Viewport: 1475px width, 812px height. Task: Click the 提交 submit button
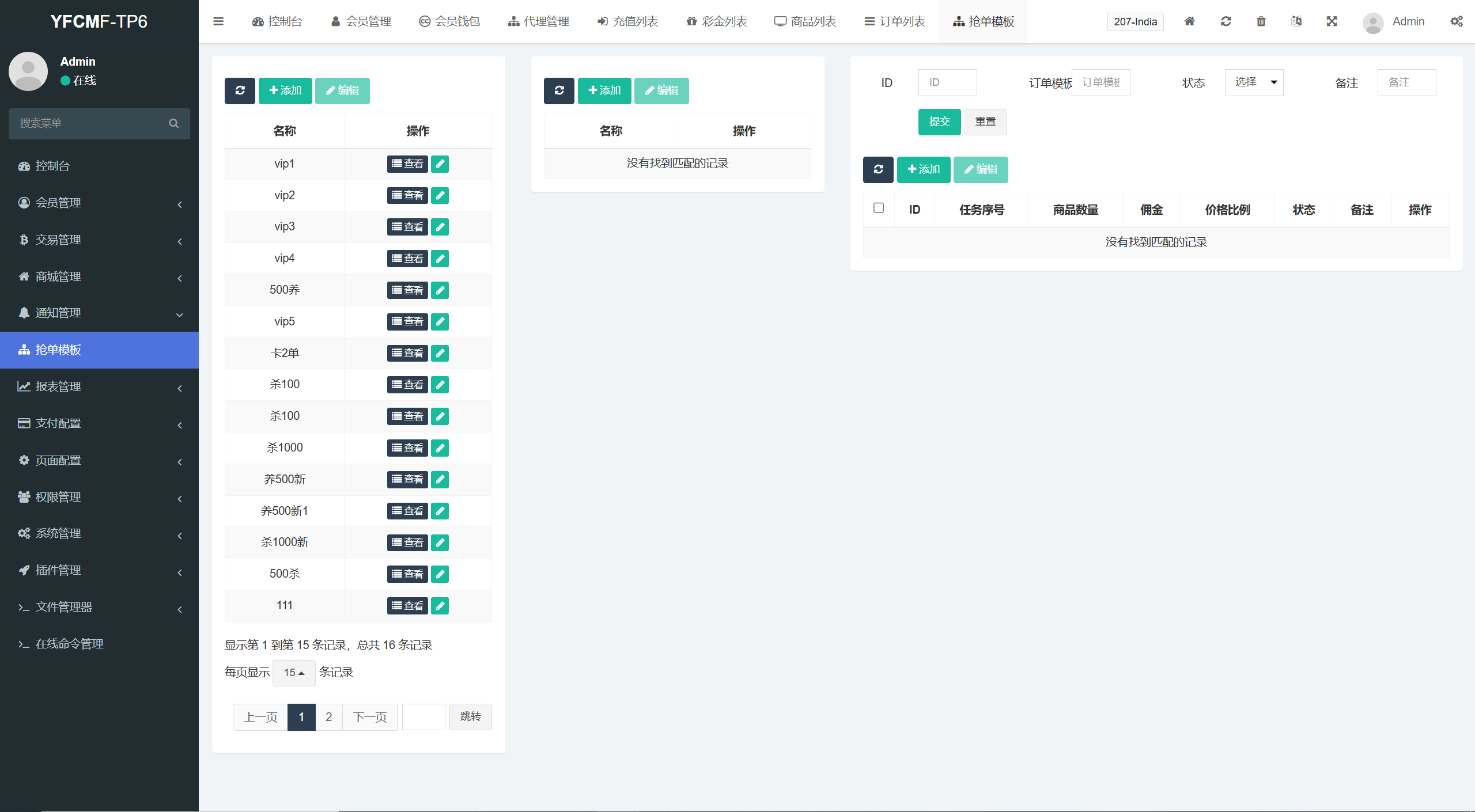point(939,122)
